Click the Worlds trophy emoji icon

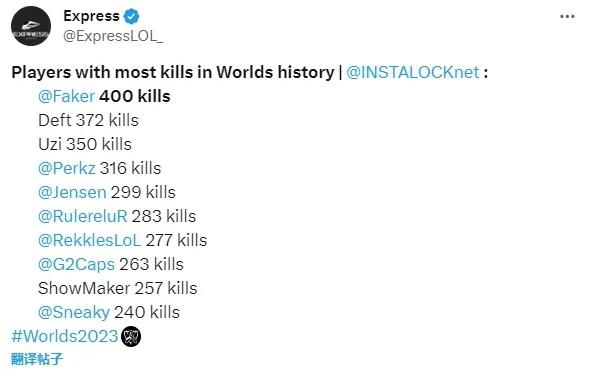click(131, 336)
